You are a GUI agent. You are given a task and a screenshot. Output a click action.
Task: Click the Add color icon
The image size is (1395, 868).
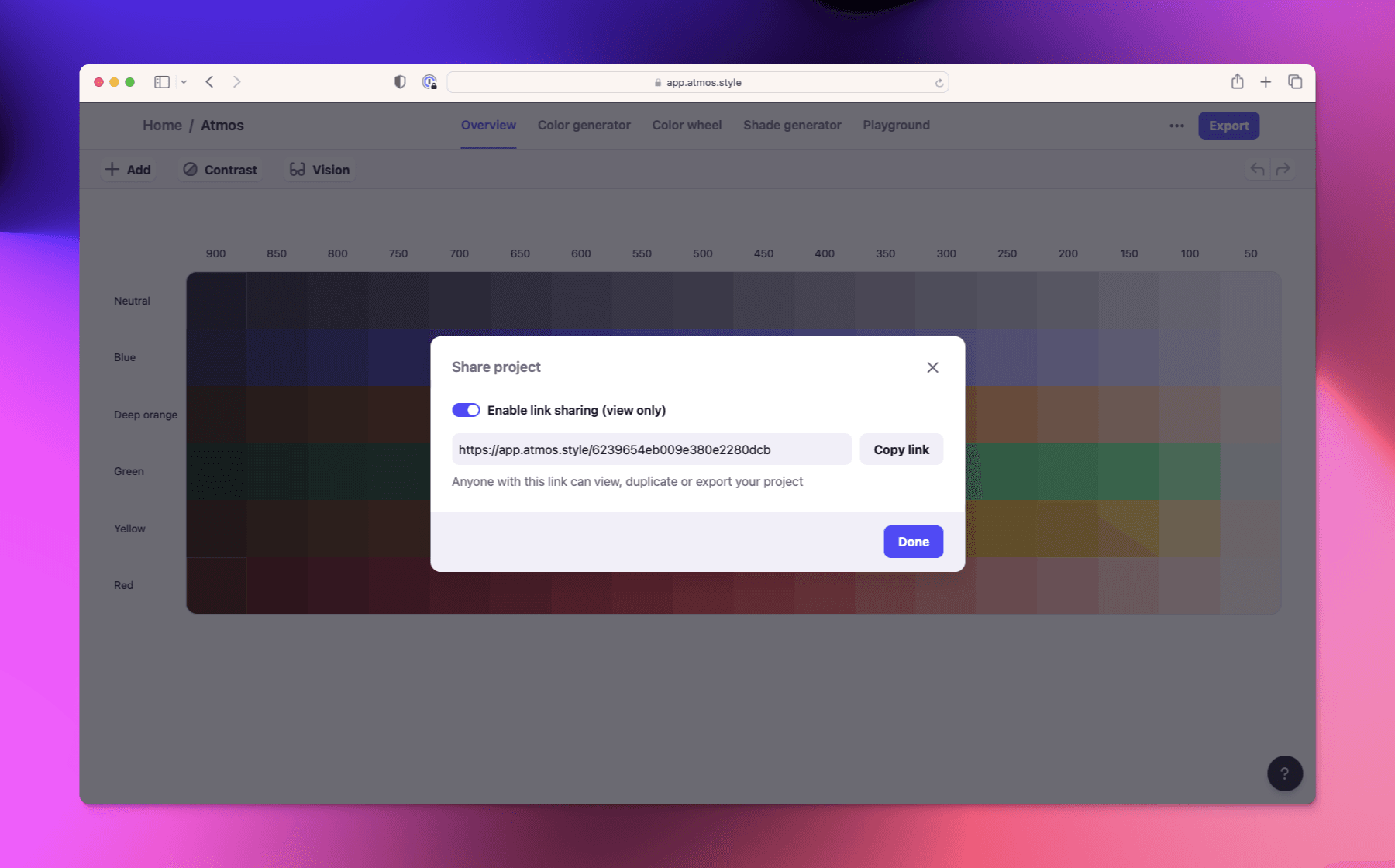point(113,169)
